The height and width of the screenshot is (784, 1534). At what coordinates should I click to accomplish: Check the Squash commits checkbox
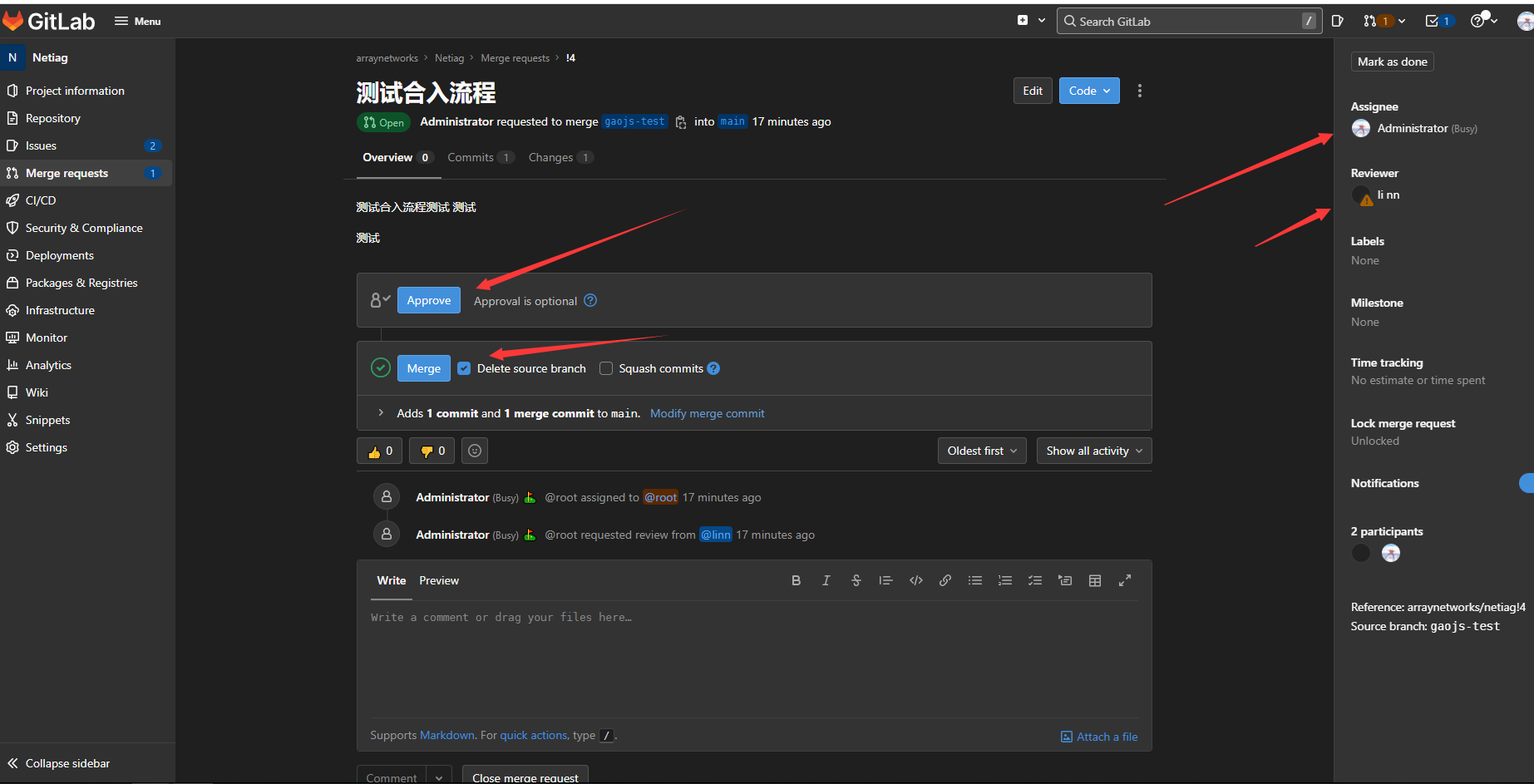(606, 368)
